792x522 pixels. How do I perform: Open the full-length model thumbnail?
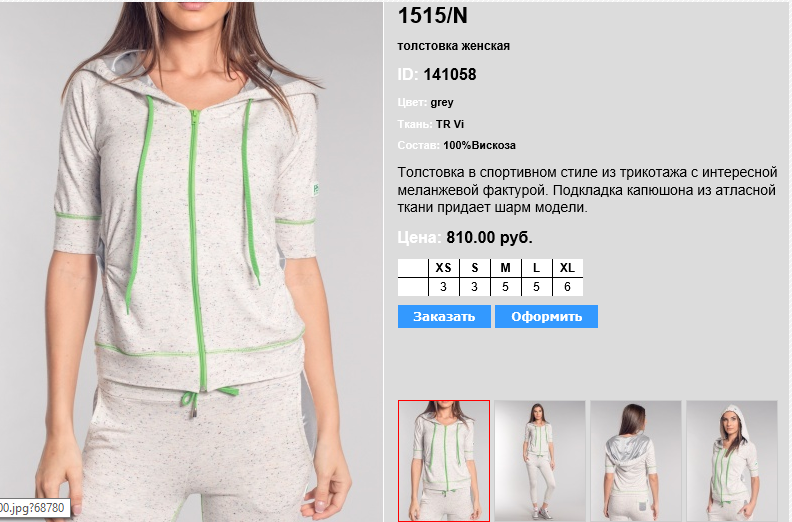tap(539, 460)
